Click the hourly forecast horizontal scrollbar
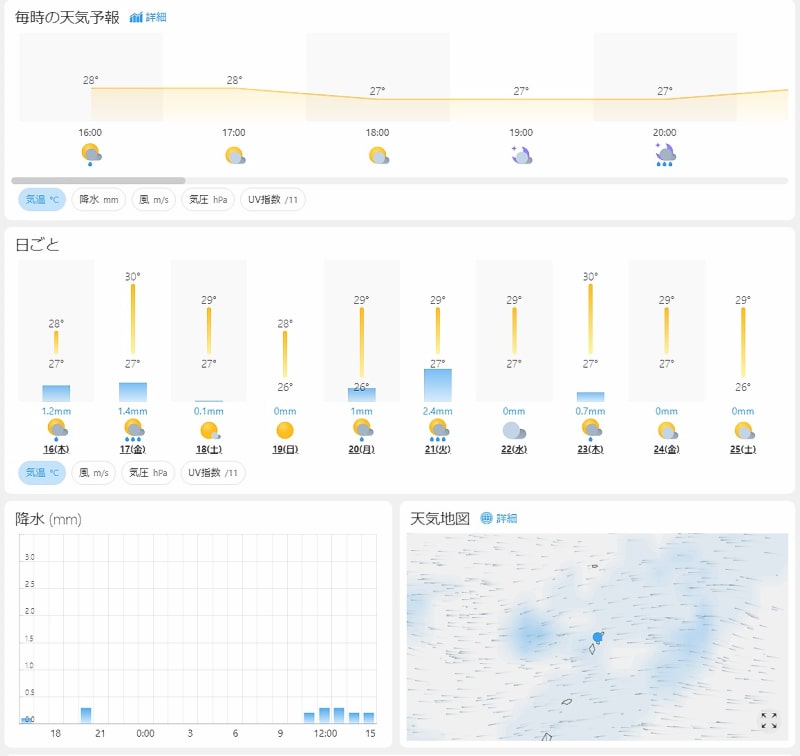Image resolution: width=800 pixels, height=756 pixels. 98,181
